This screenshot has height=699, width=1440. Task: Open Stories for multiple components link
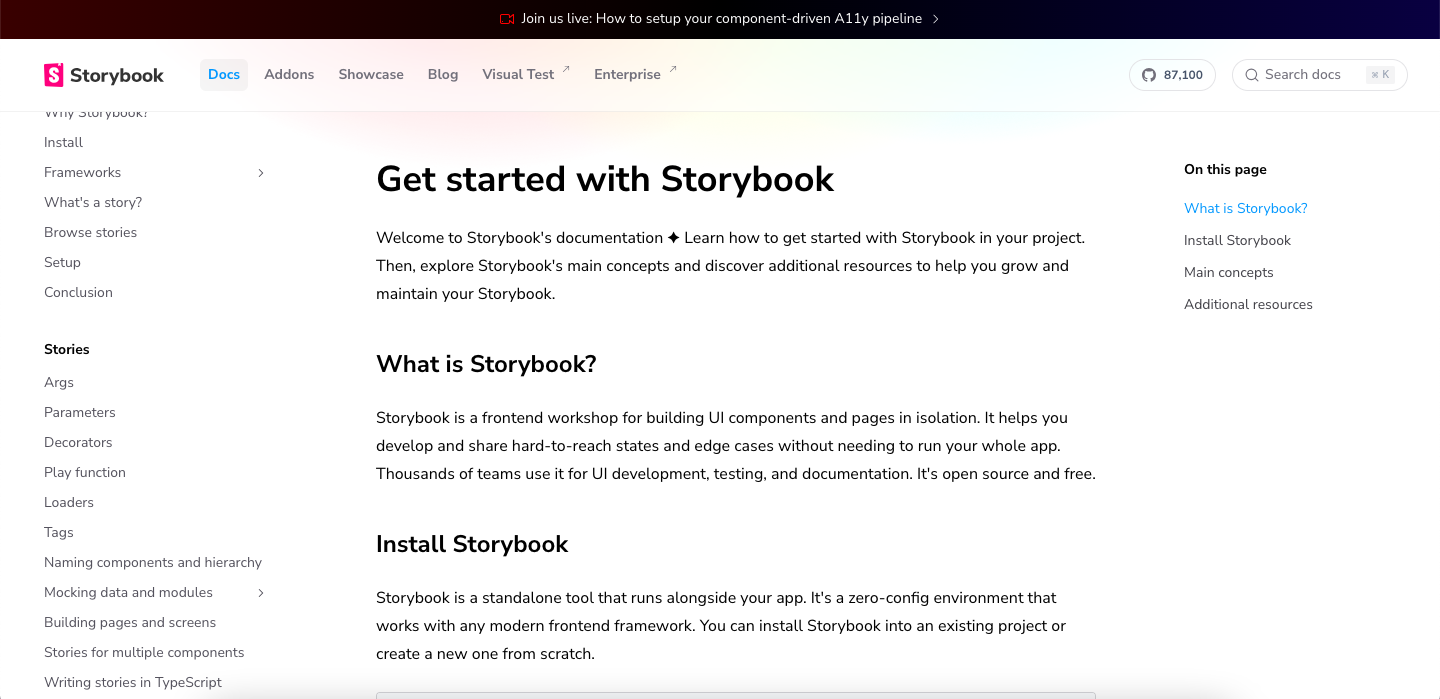[144, 653]
